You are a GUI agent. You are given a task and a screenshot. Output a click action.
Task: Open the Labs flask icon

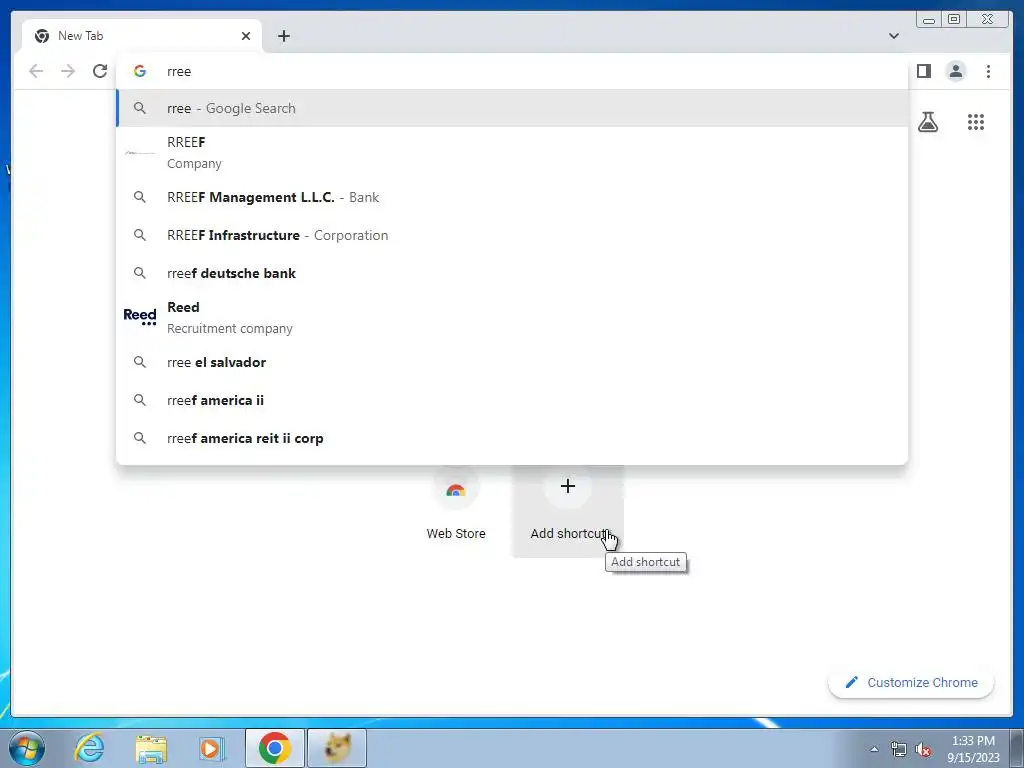[927, 122]
